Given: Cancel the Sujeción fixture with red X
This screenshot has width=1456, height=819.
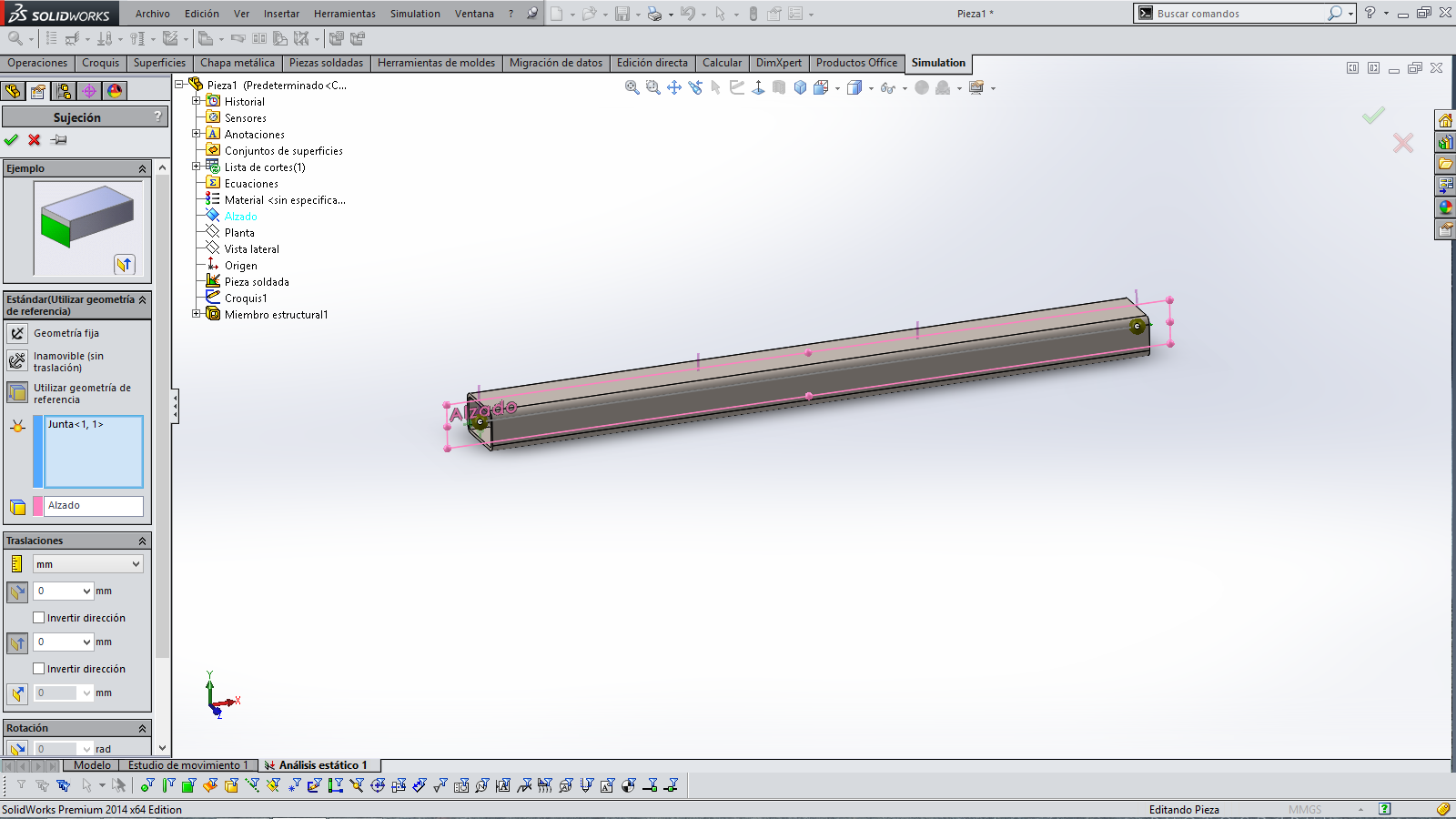Looking at the screenshot, I should pyautogui.click(x=35, y=140).
